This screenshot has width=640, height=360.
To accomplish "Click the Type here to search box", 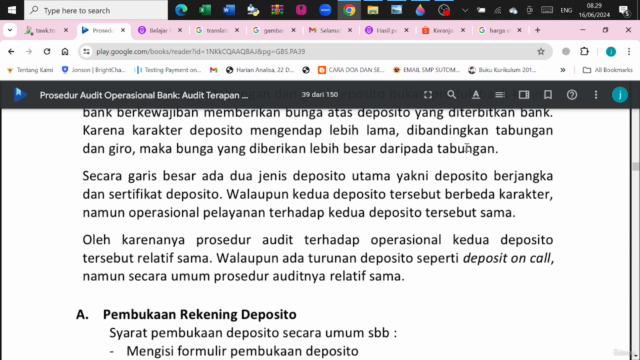I will pyautogui.click(x=96, y=10).
